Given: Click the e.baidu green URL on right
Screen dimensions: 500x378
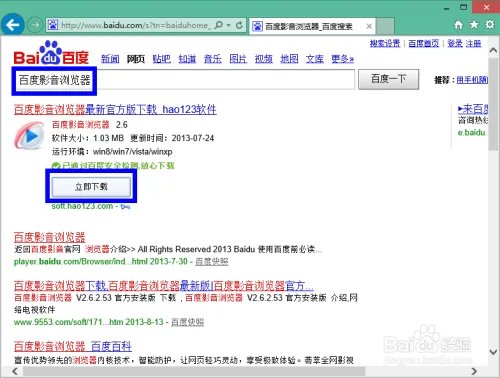Looking at the screenshot, I should [472, 133].
